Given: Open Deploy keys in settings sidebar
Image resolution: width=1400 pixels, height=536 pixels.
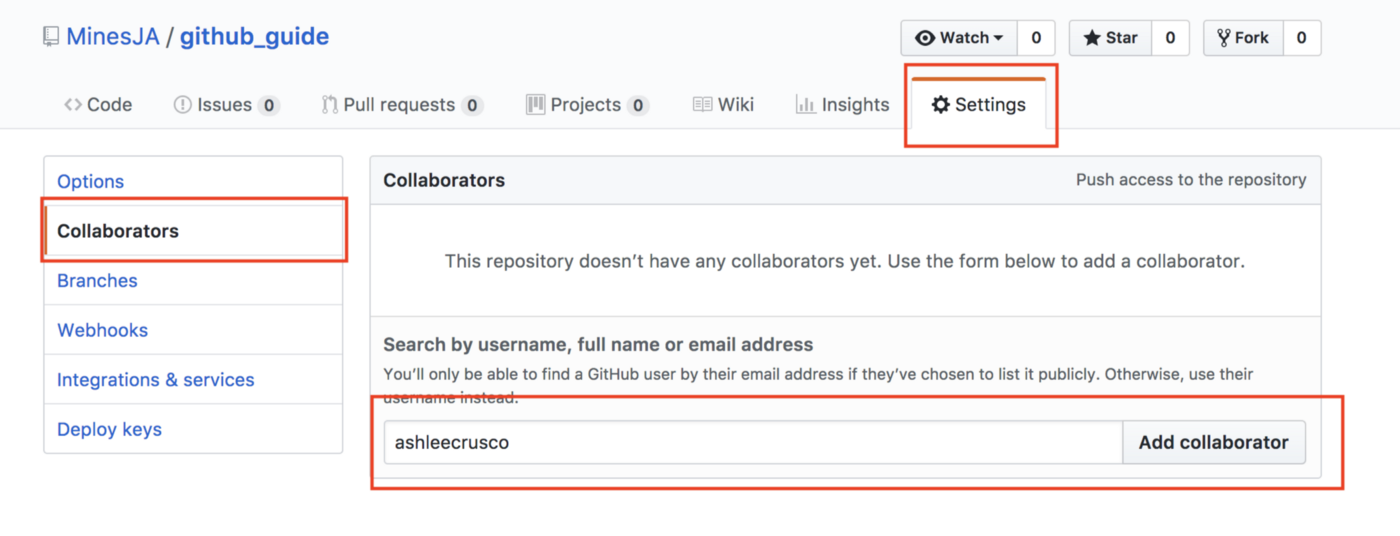Looking at the screenshot, I should coord(193,429).
